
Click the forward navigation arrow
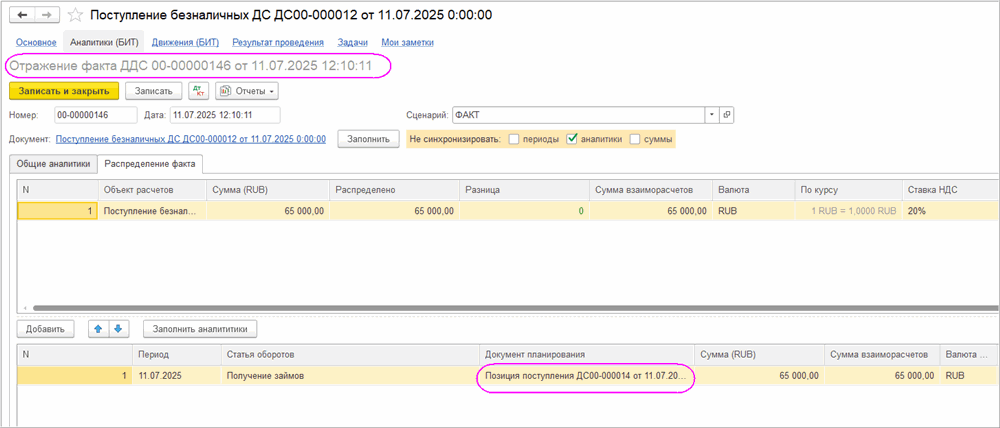tap(44, 16)
